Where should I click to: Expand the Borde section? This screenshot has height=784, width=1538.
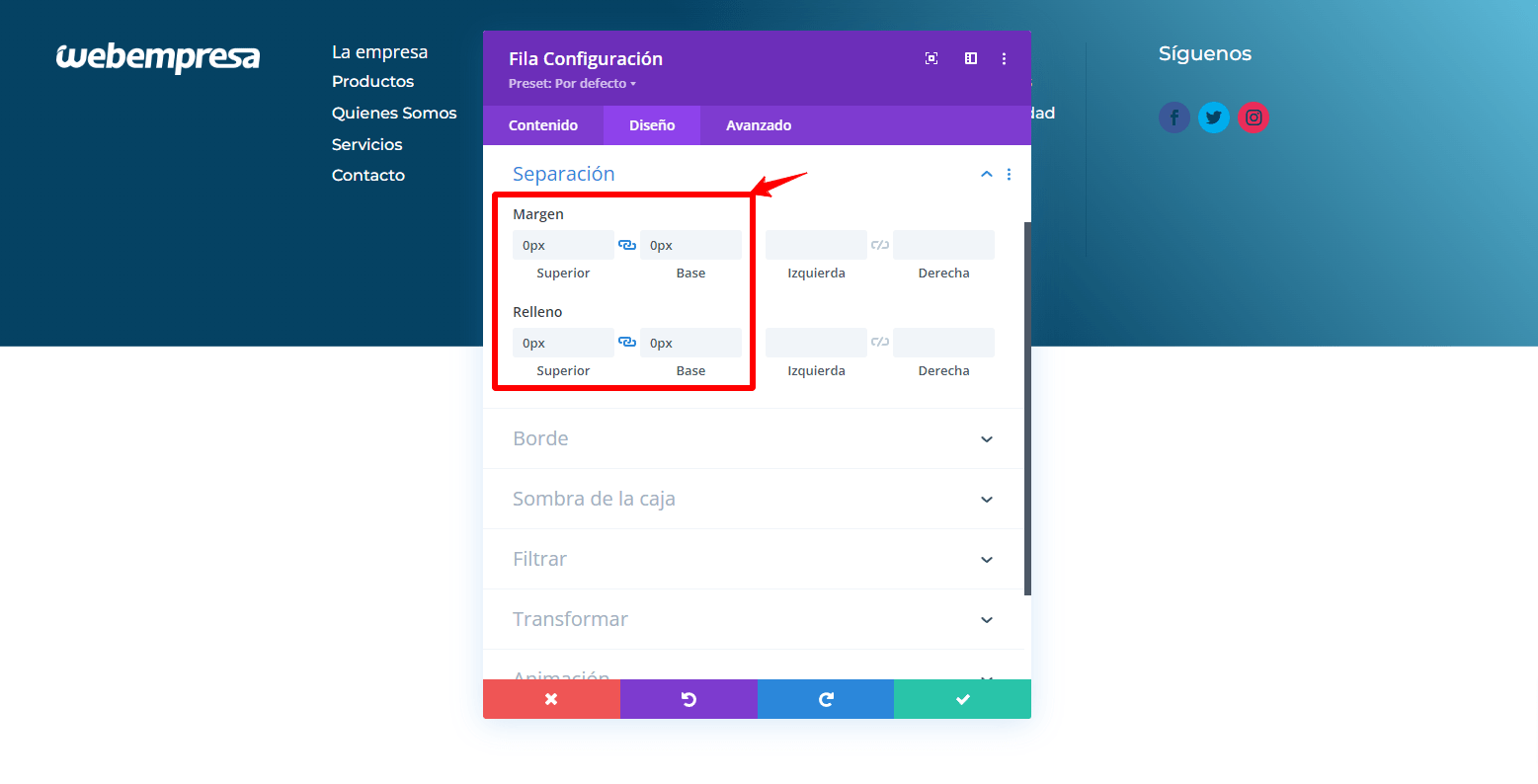[x=754, y=438]
